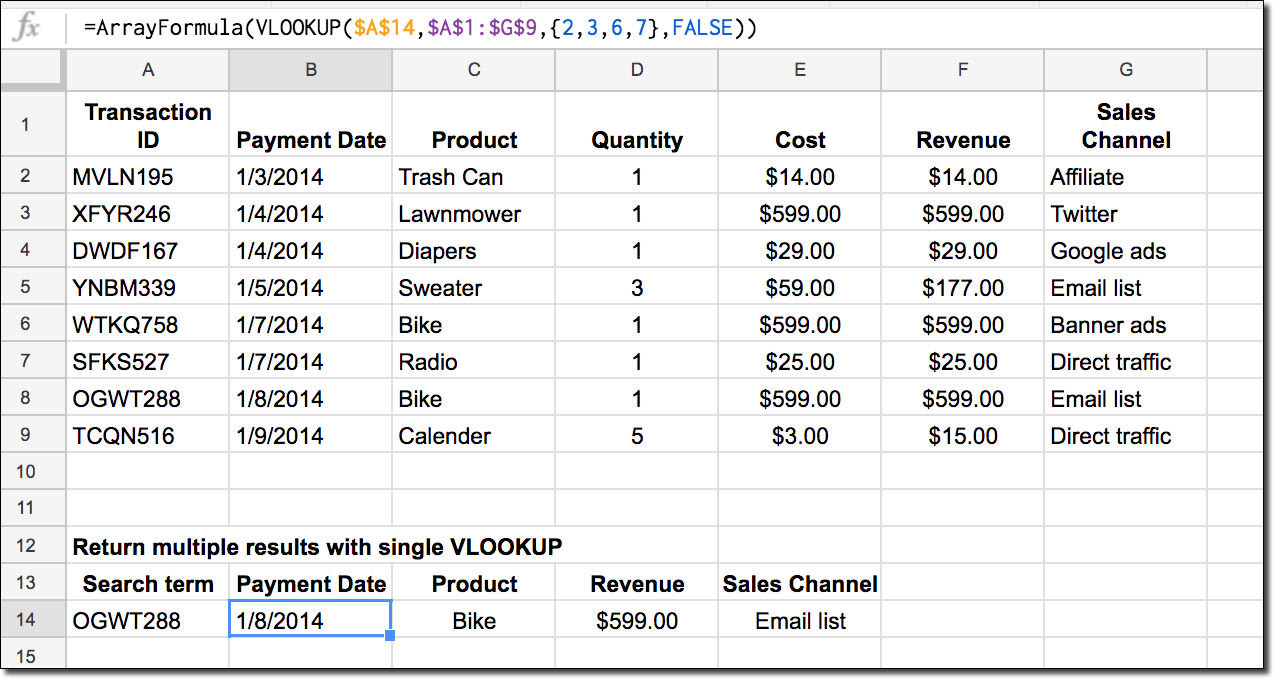The width and height of the screenshot is (1274, 679).
Task: Select column header B
Action: [x=310, y=70]
